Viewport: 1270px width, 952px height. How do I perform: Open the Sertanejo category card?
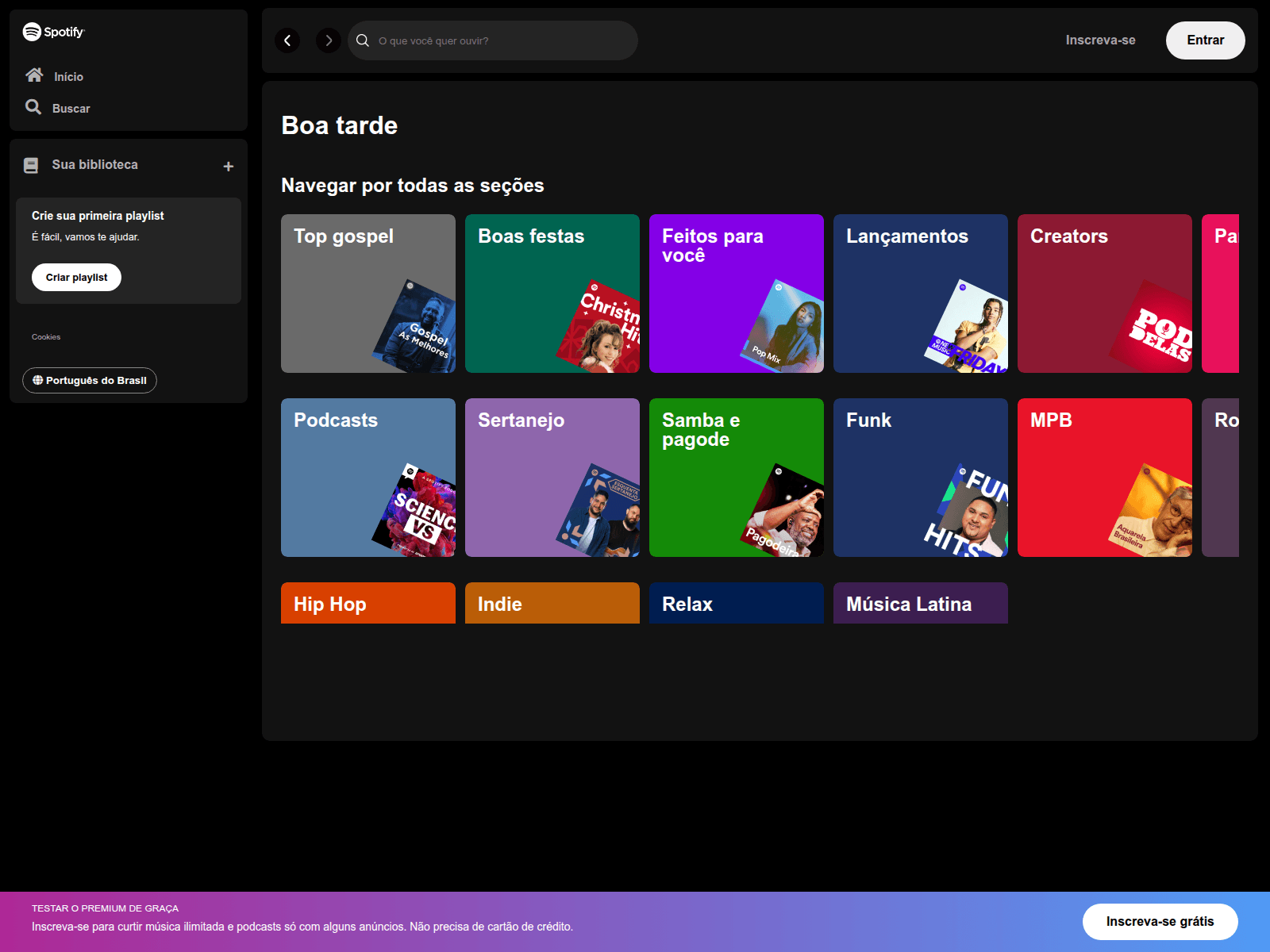click(552, 477)
